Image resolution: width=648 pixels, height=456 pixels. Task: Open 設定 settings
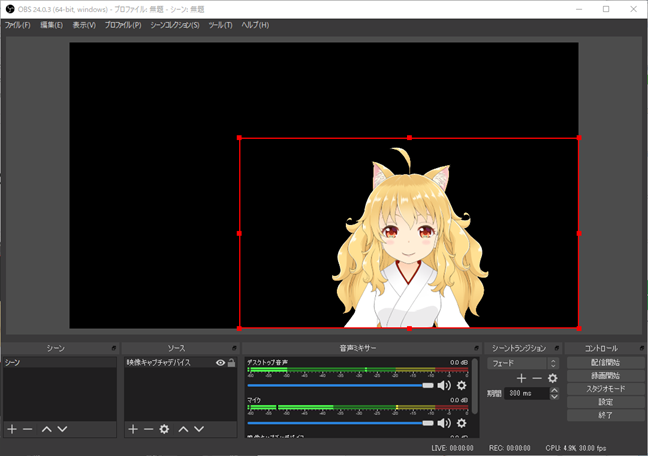point(605,402)
